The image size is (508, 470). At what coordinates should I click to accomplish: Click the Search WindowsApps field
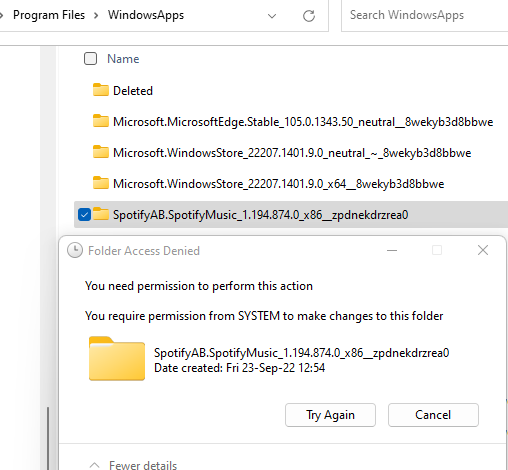(x=425, y=15)
